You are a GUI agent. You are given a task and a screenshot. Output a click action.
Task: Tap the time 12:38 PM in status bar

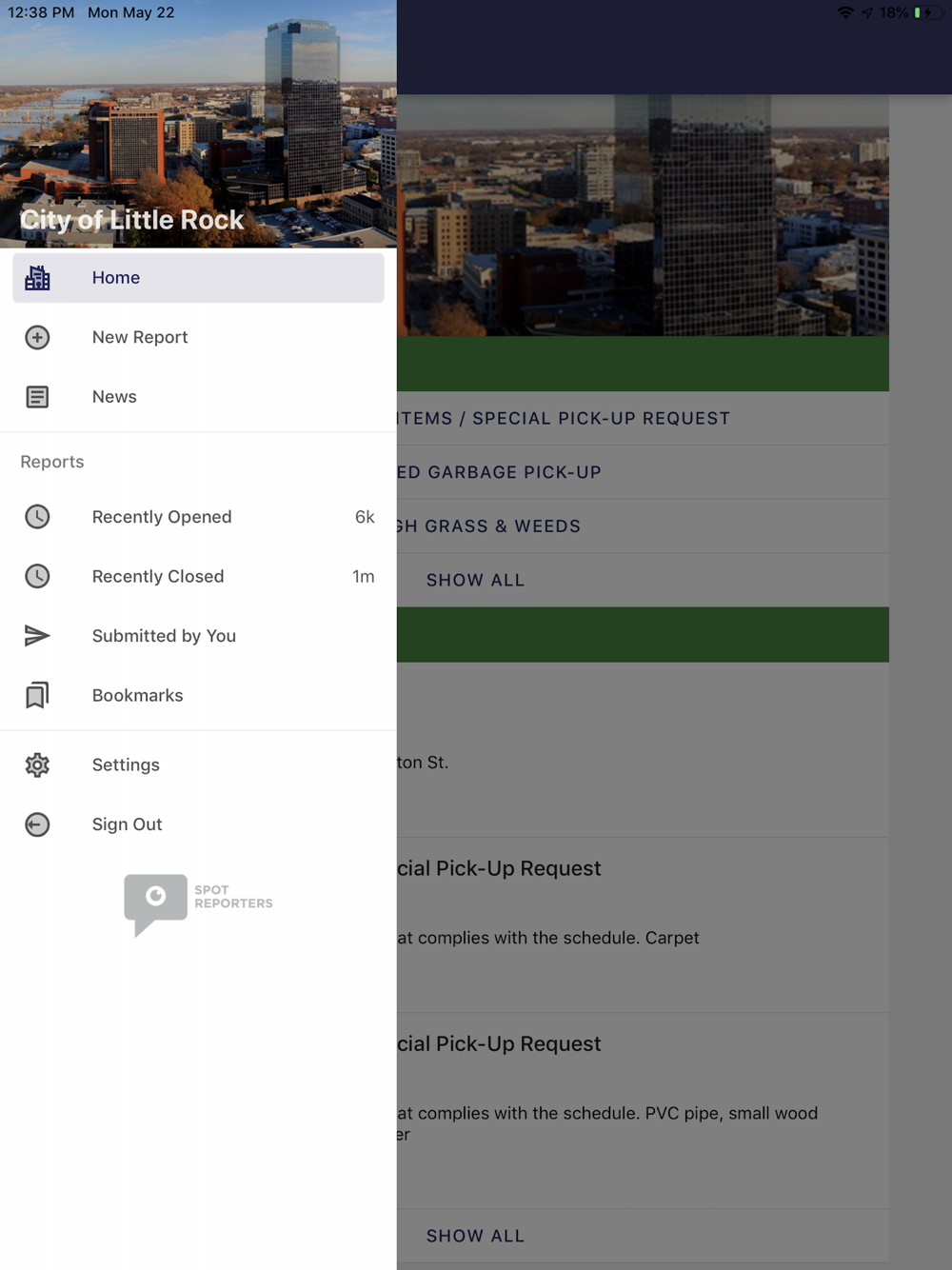[41, 12]
